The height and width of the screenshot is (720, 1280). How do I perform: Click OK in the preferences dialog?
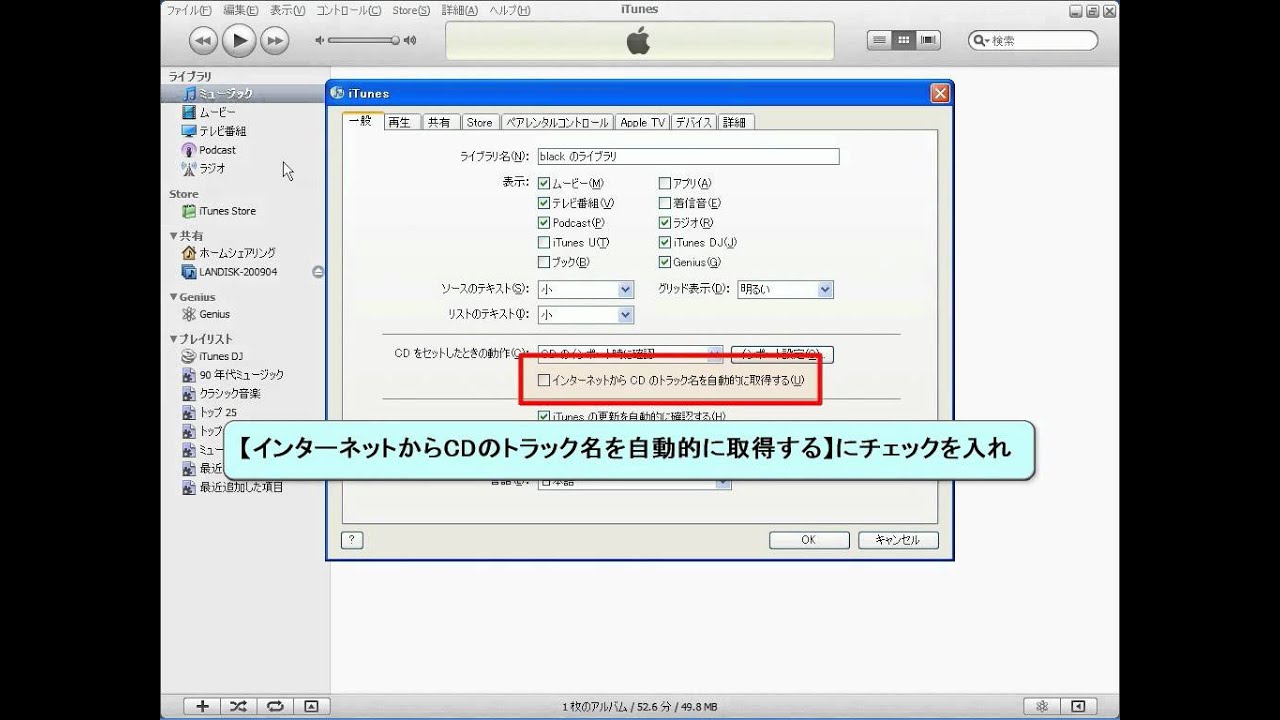(808, 540)
